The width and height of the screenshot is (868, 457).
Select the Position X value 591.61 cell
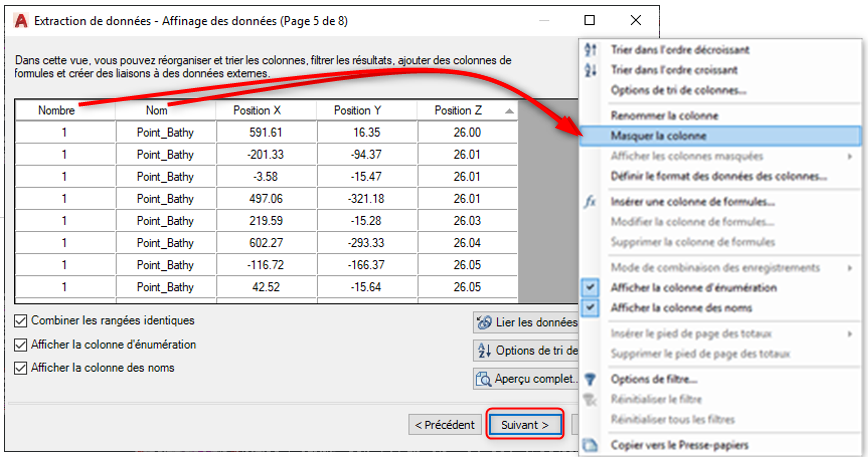coord(266,132)
